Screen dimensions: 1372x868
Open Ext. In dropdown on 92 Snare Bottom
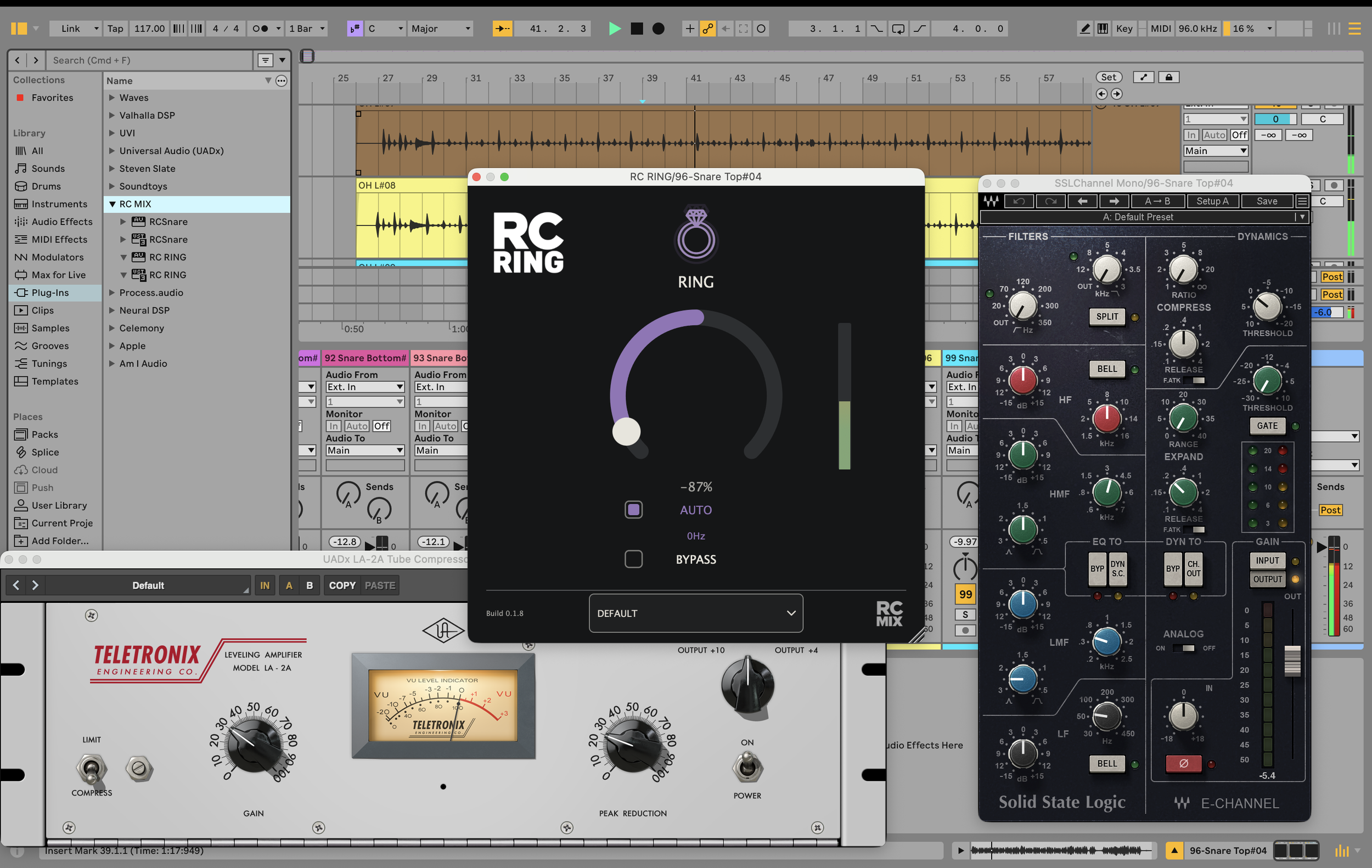[x=364, y=387]
